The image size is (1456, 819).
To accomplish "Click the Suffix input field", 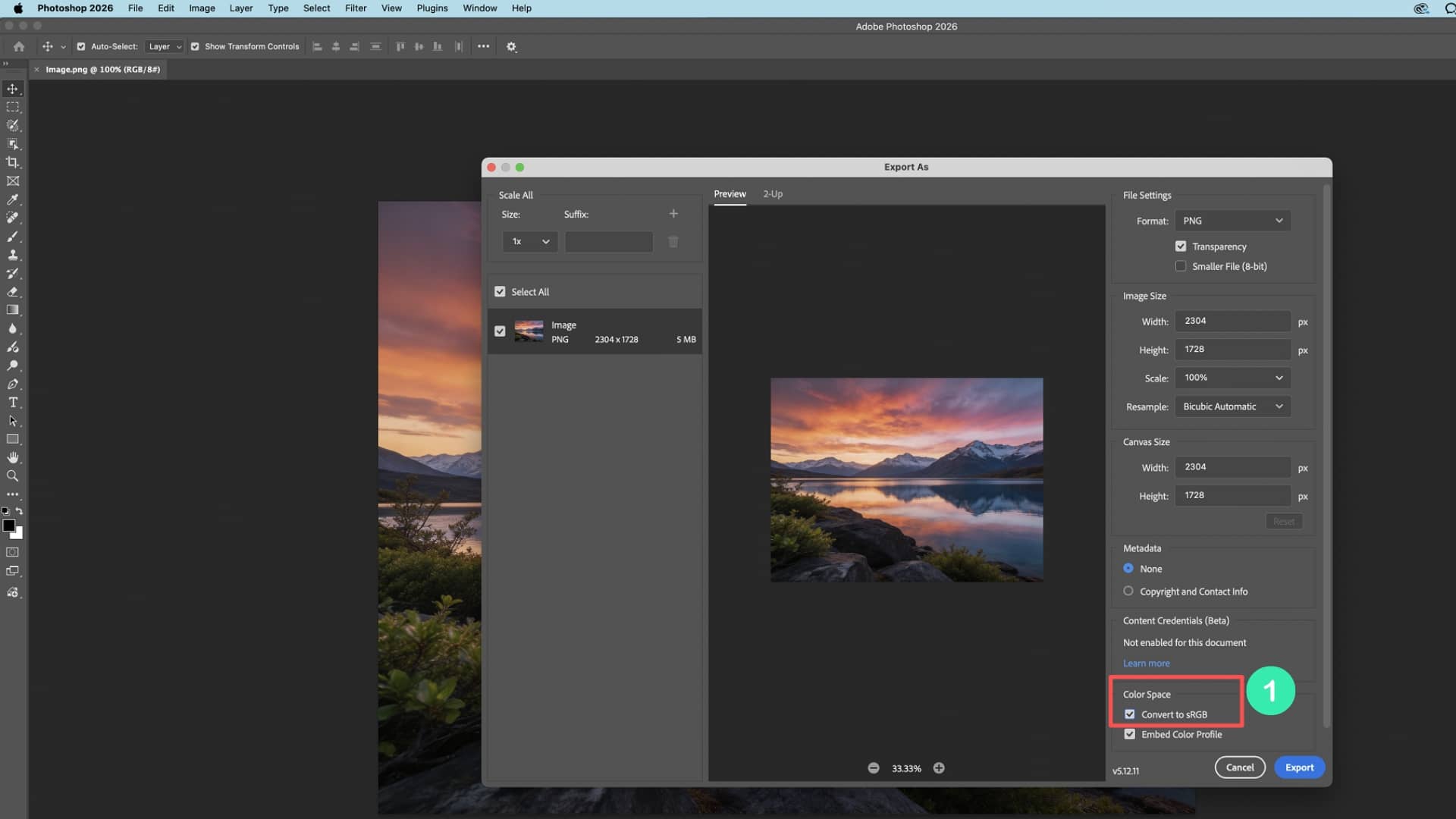I will 609,242.
